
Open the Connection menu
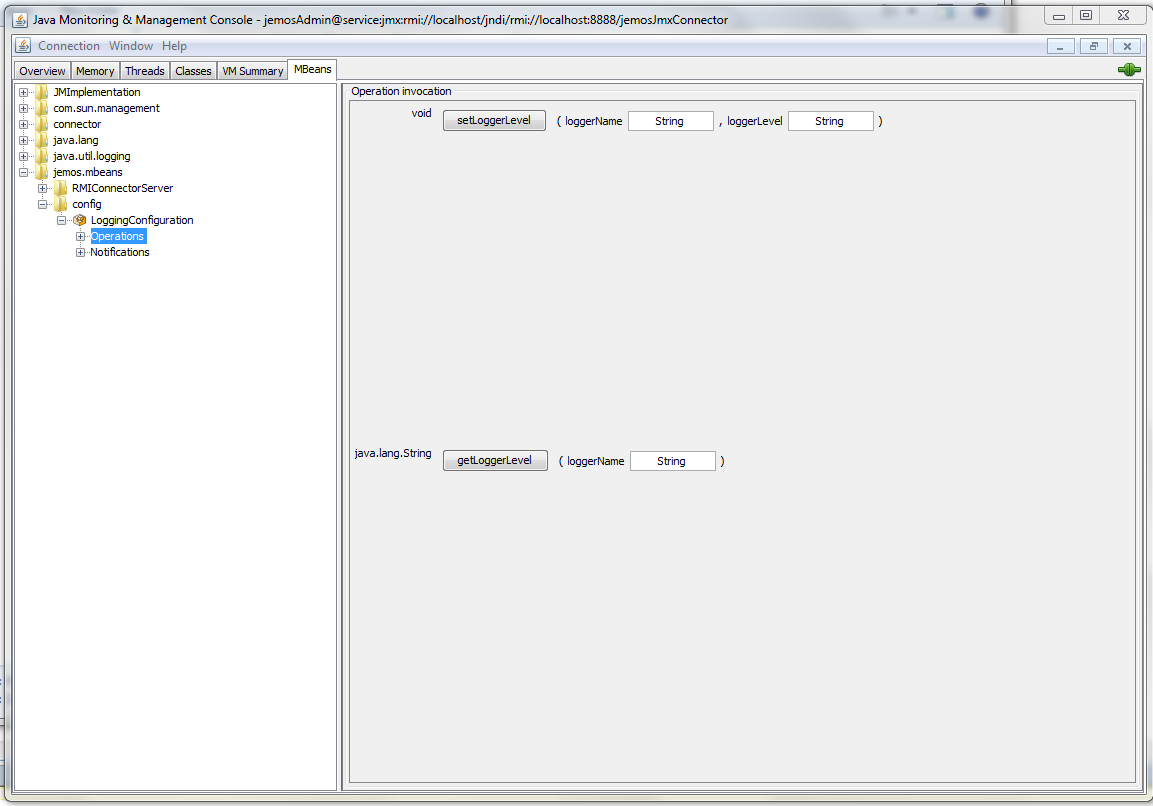pyautogui.click(x=68, y=46)
